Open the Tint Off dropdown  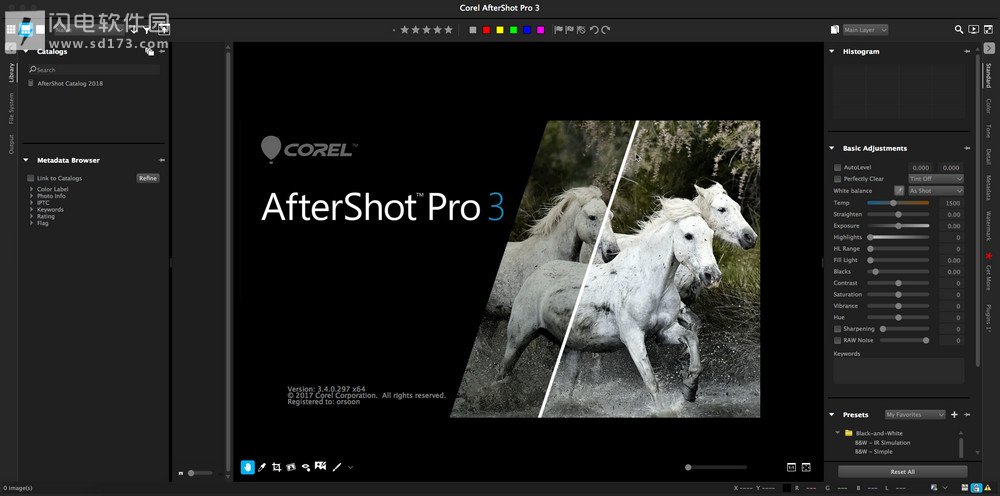[936, 179]
